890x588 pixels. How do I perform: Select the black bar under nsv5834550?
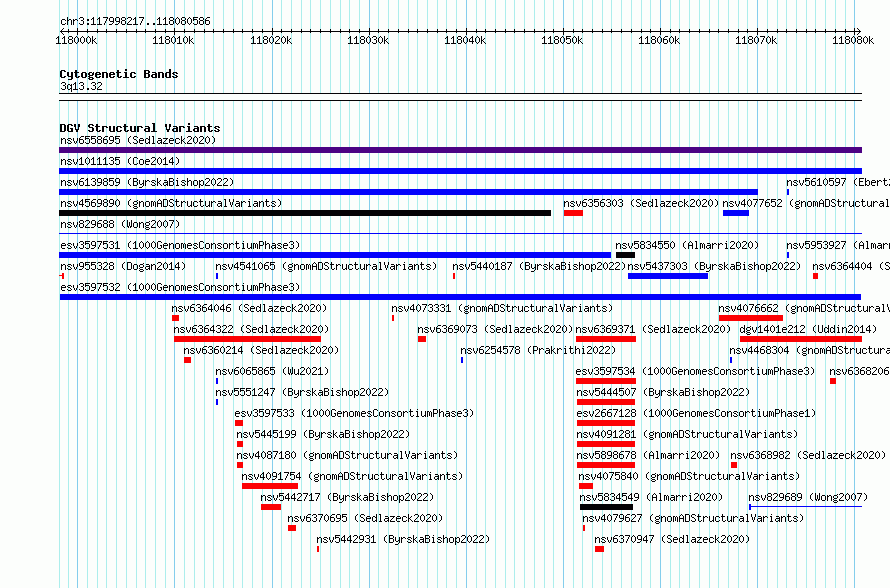(625, 255)
